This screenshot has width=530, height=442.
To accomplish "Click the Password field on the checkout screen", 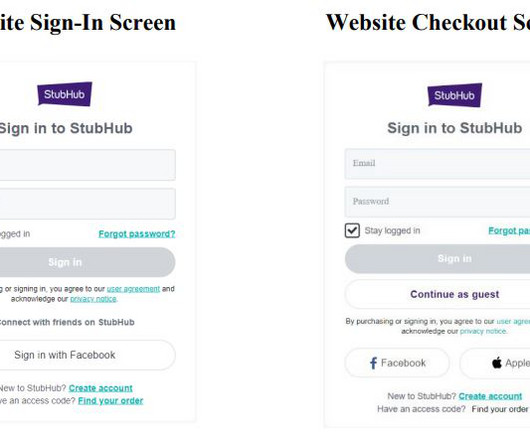I will 437,202.
